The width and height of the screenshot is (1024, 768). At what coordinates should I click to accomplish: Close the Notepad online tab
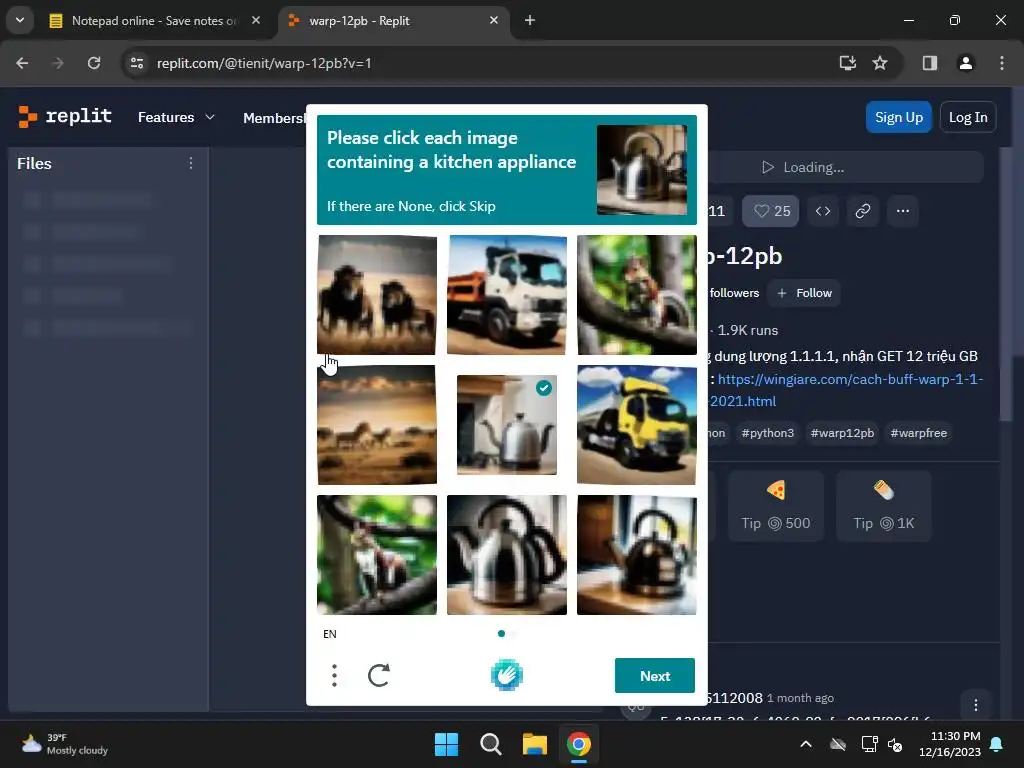click(256, 21)
